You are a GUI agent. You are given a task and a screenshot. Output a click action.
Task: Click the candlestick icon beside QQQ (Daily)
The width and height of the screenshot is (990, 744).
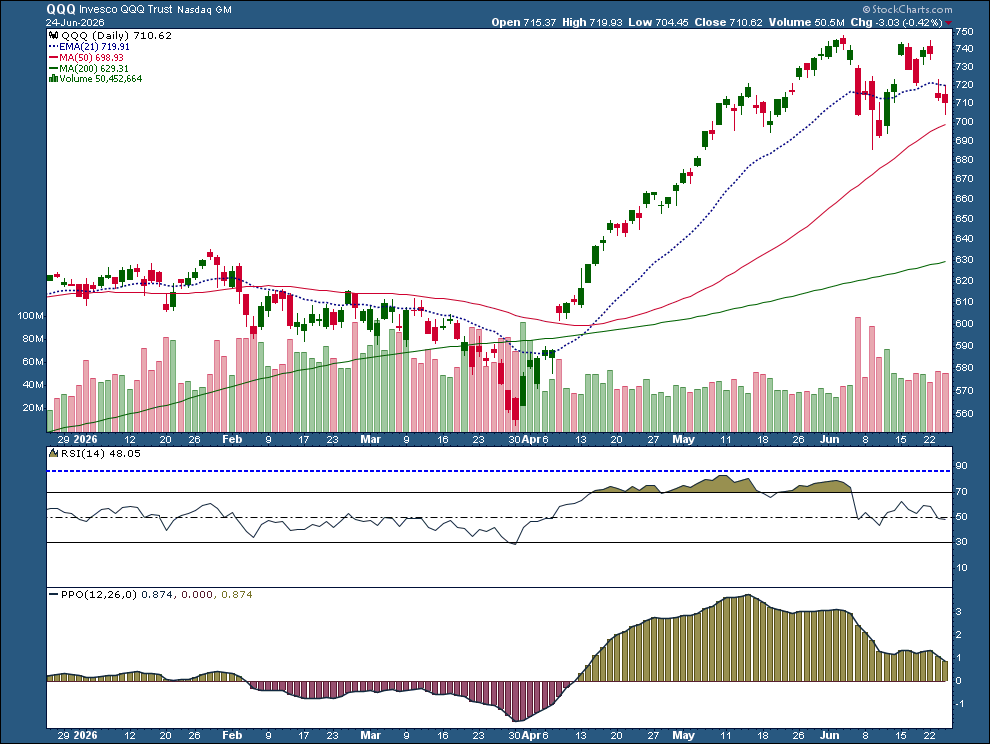(54, 36)
